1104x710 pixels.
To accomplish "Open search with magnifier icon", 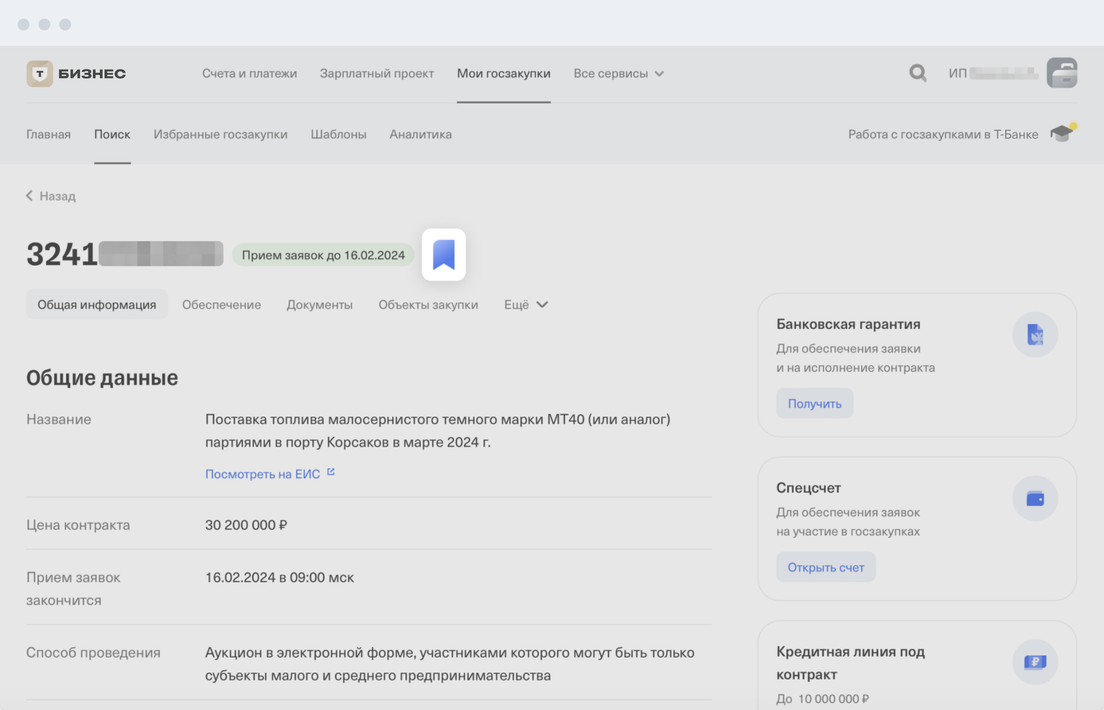I will tap(917, 73).
